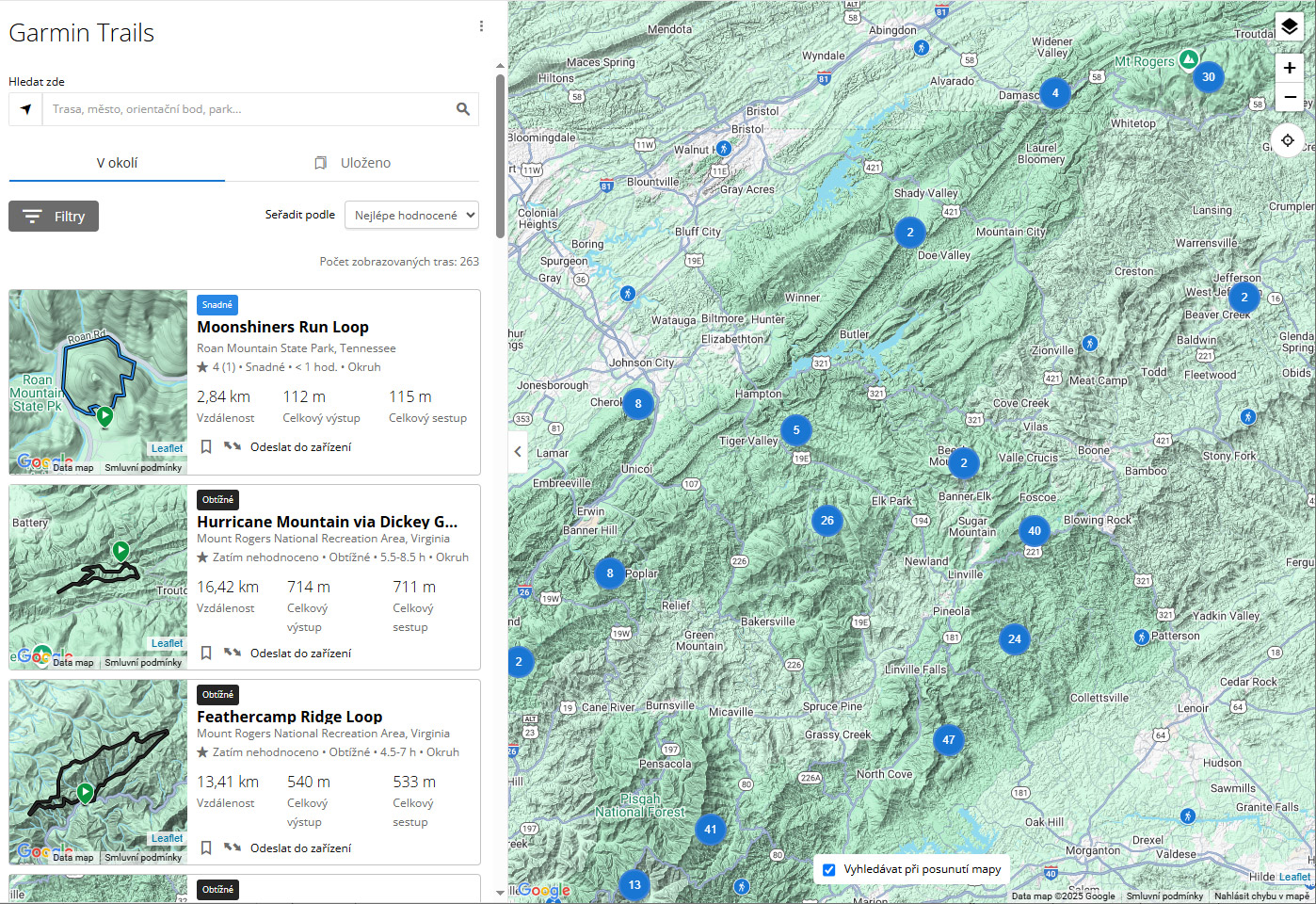The height and width of the screenshot is (904, 1316).
Task: Open the map layers selector
Action: tap(1289, 26)
